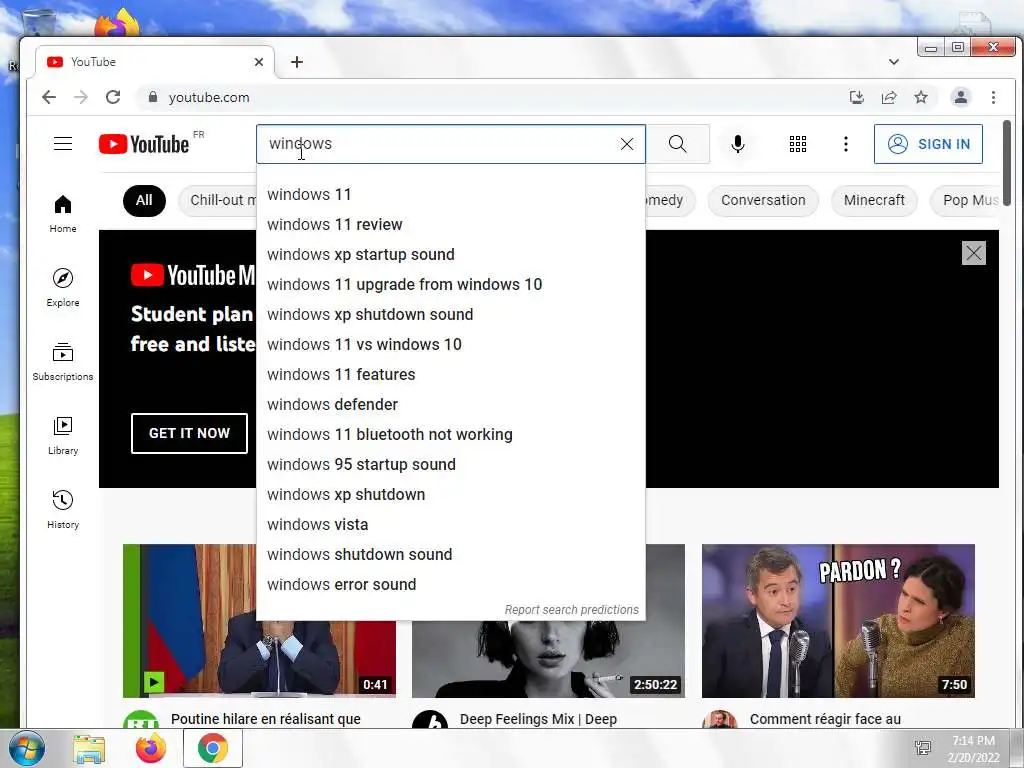Open the Windows Start menu orb
Image resolution: width=1024 pixels, height=768 pixels.
coord(26,748)
